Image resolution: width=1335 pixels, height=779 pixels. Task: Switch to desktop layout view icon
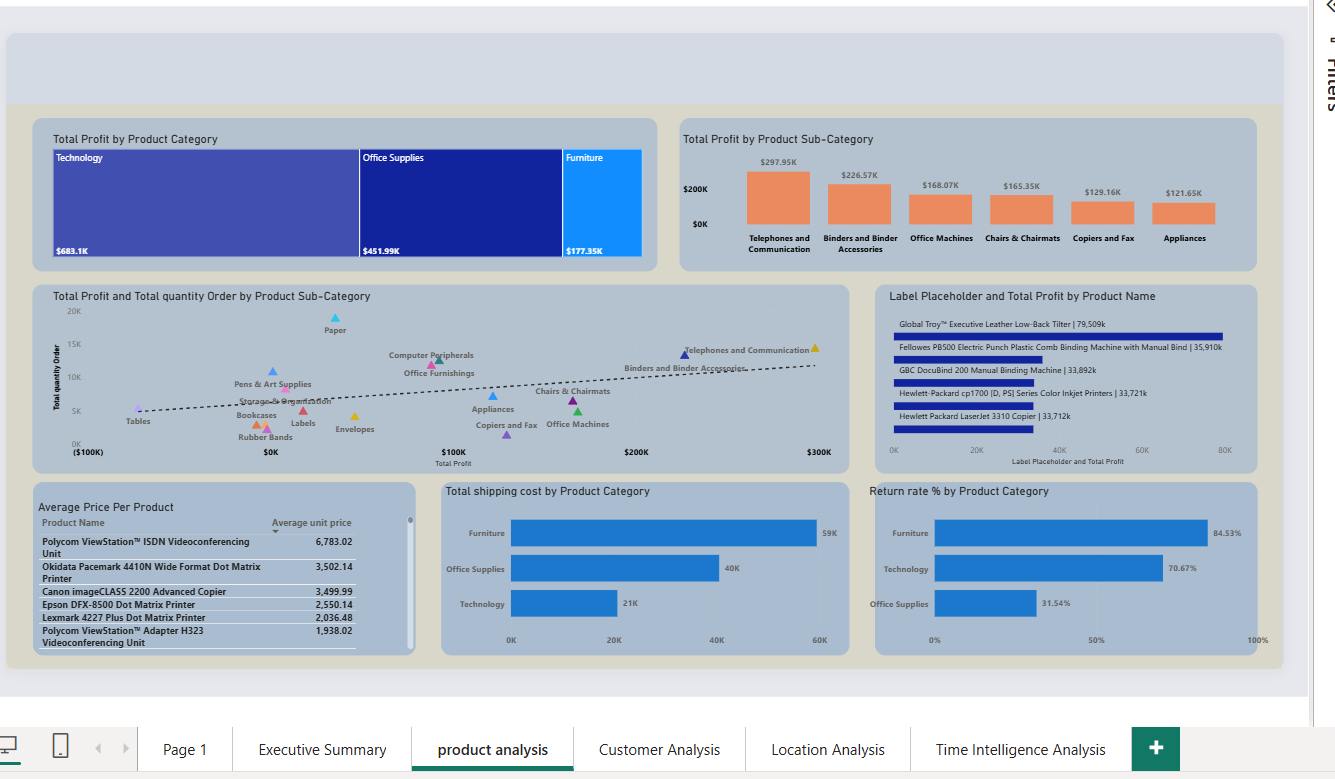click(8, 746)
